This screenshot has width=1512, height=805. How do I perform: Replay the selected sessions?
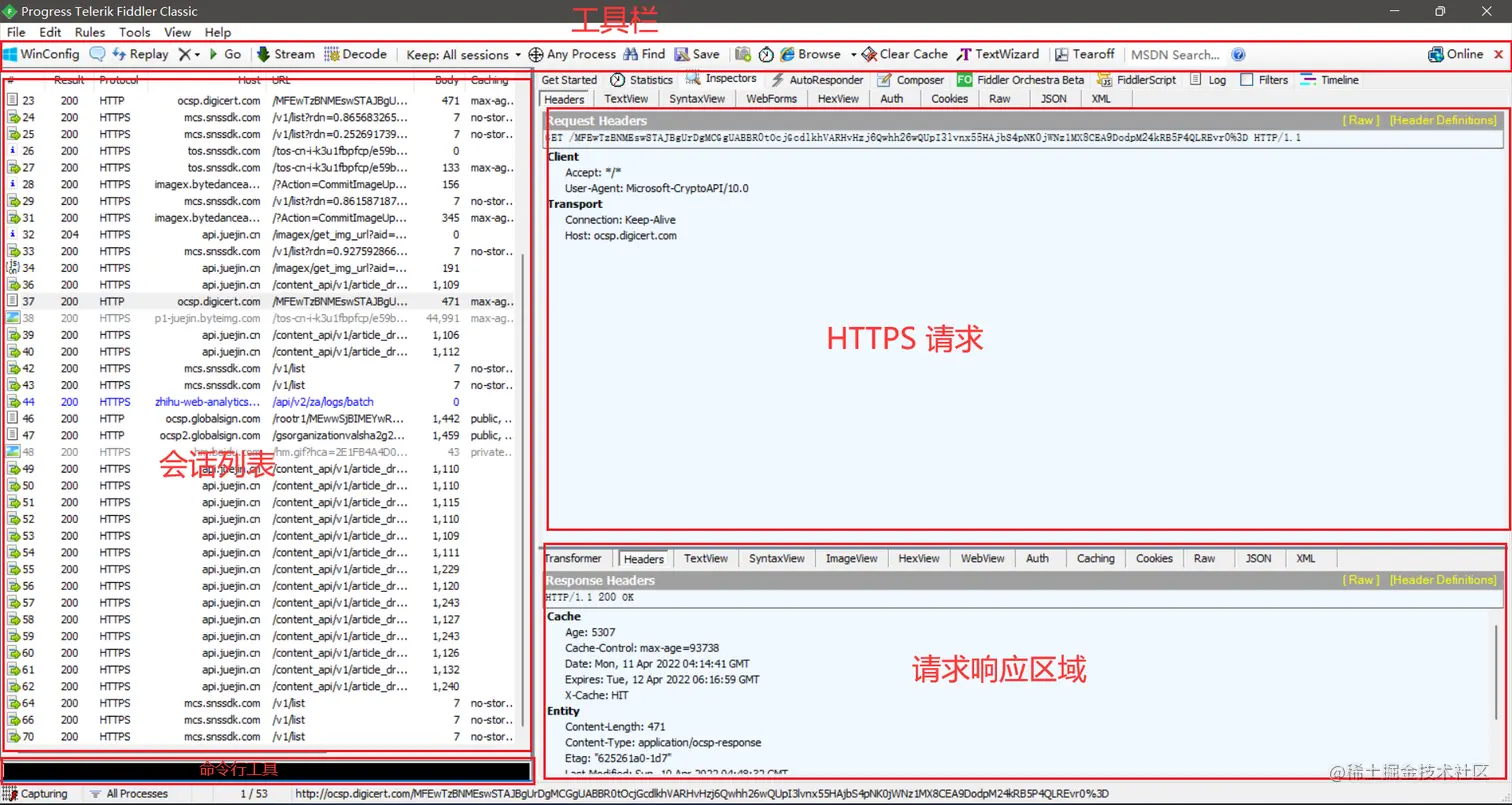point(139,54)
